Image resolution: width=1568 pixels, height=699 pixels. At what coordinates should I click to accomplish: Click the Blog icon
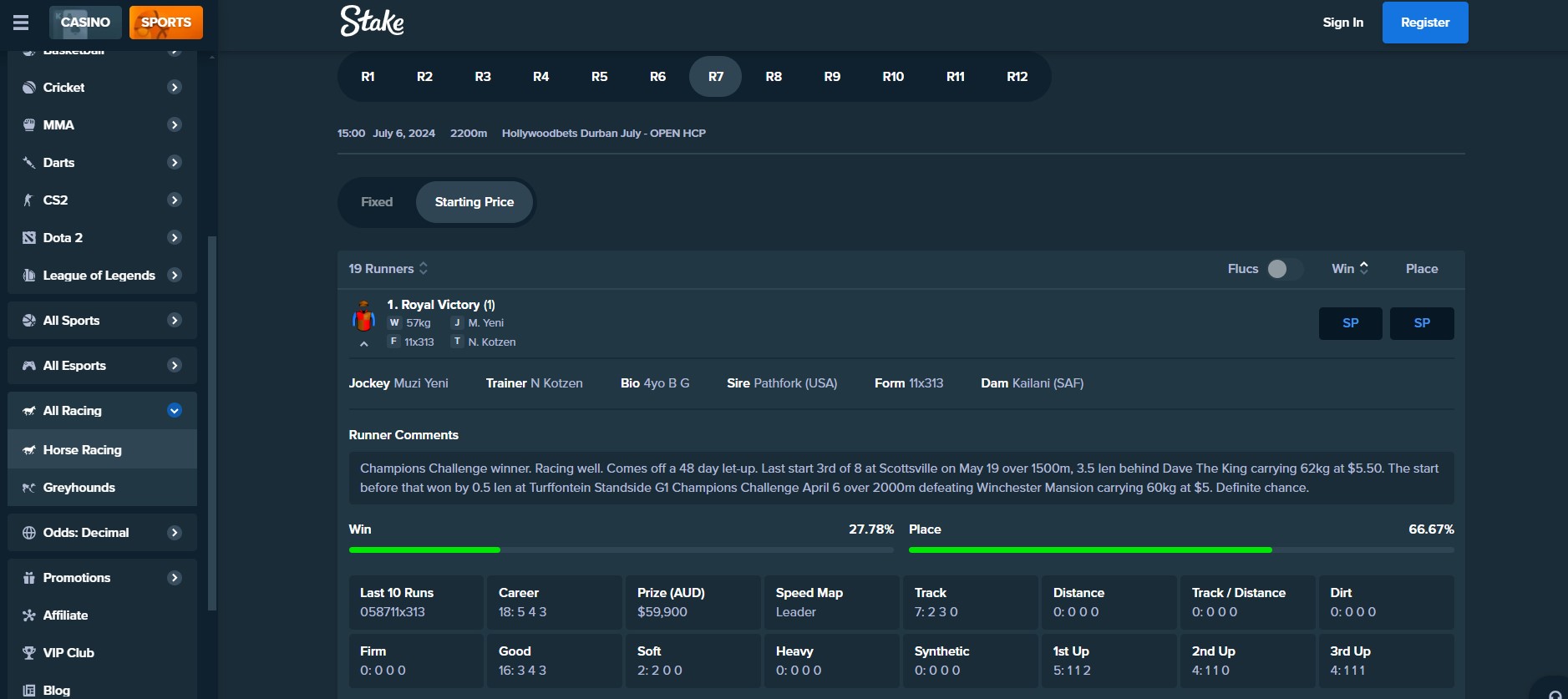point(28,690)
